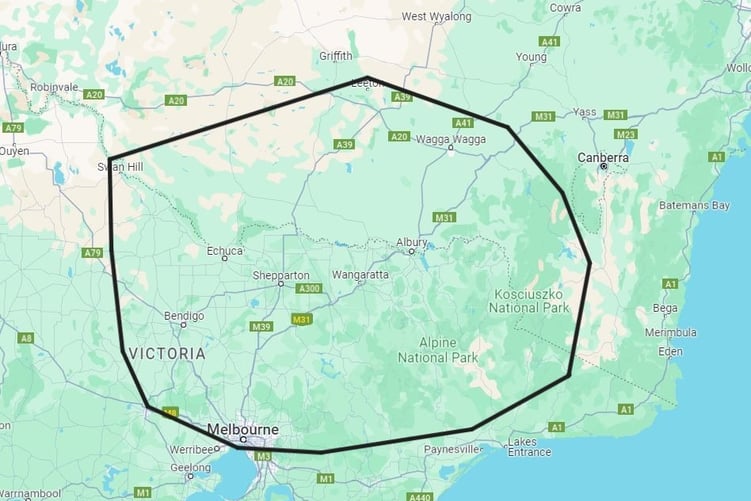Select the Swan Hill label
Image resolution: width=751 pixels, height=501 pixels.
coord(120,167)
